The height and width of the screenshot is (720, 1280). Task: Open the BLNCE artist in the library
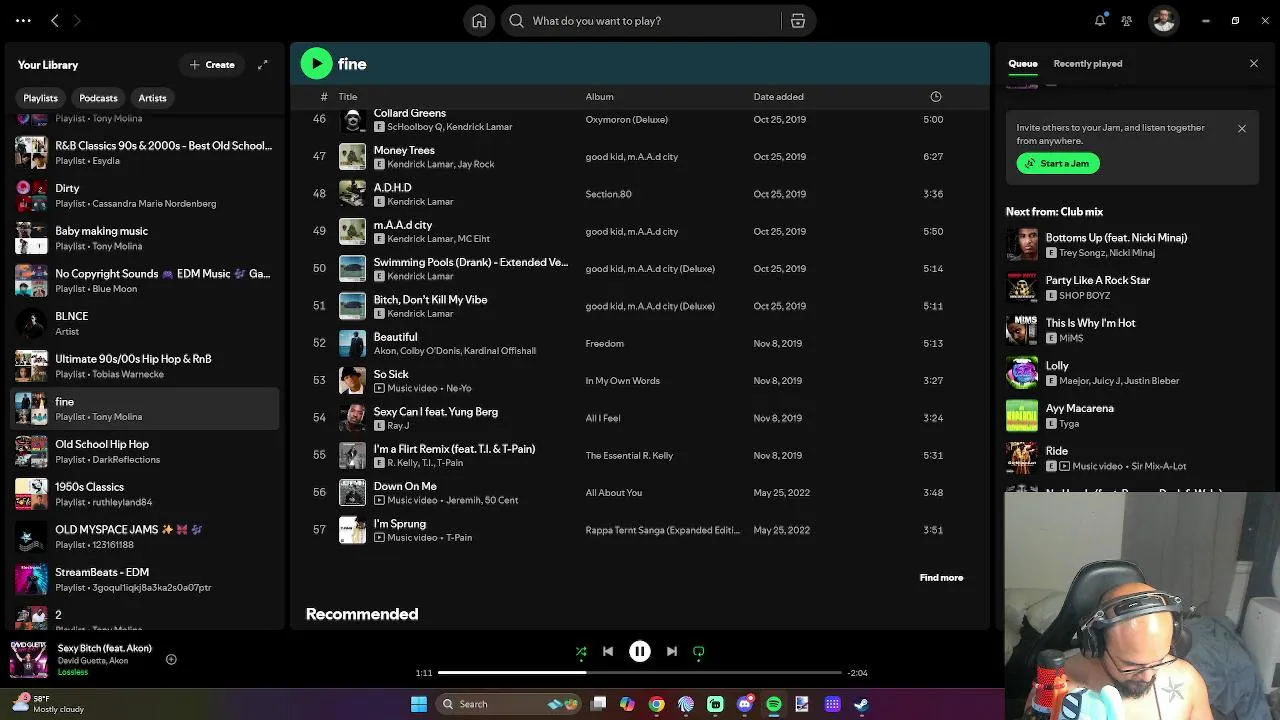(145, 323)
